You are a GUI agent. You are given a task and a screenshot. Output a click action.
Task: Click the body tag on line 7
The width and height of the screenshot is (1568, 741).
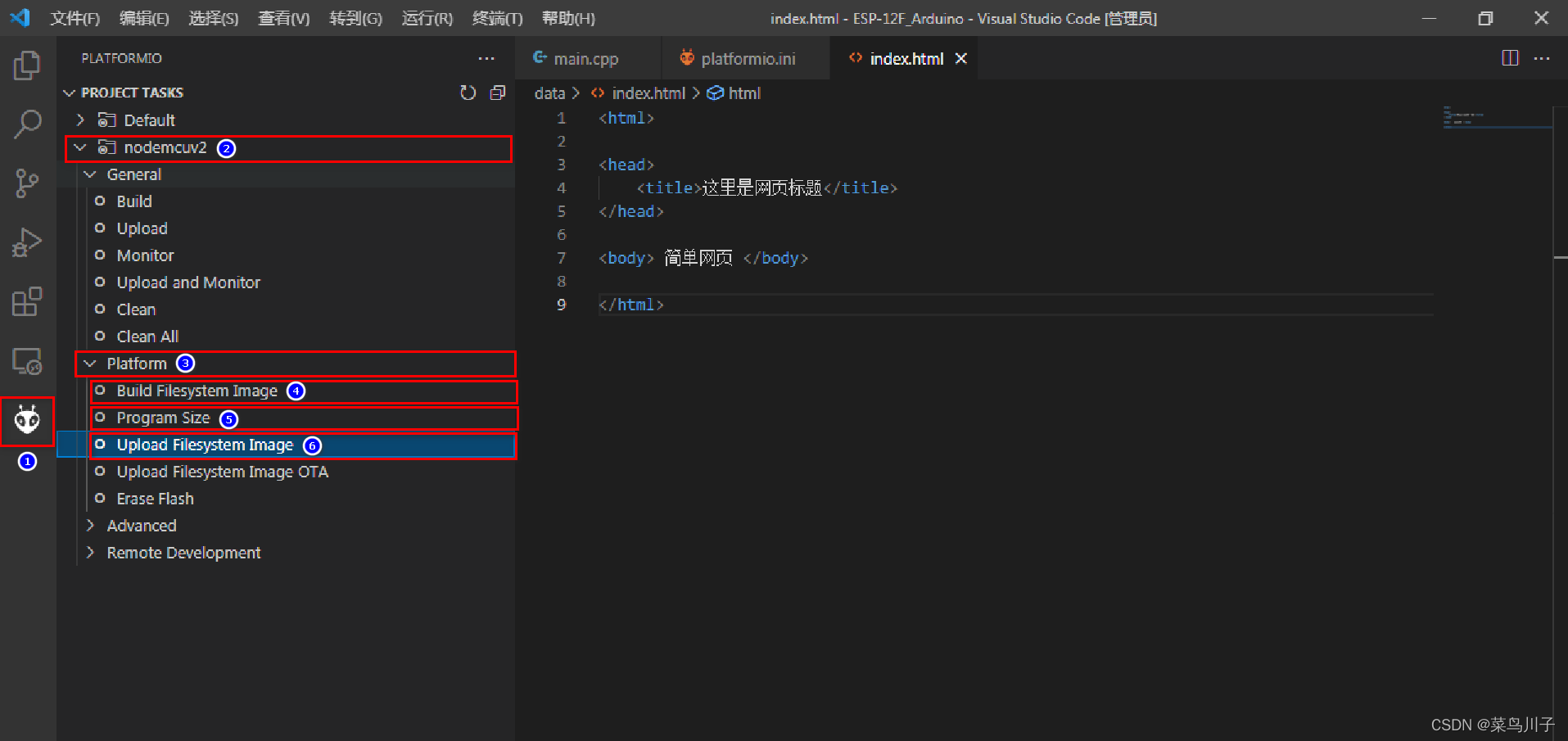(626, 258)
